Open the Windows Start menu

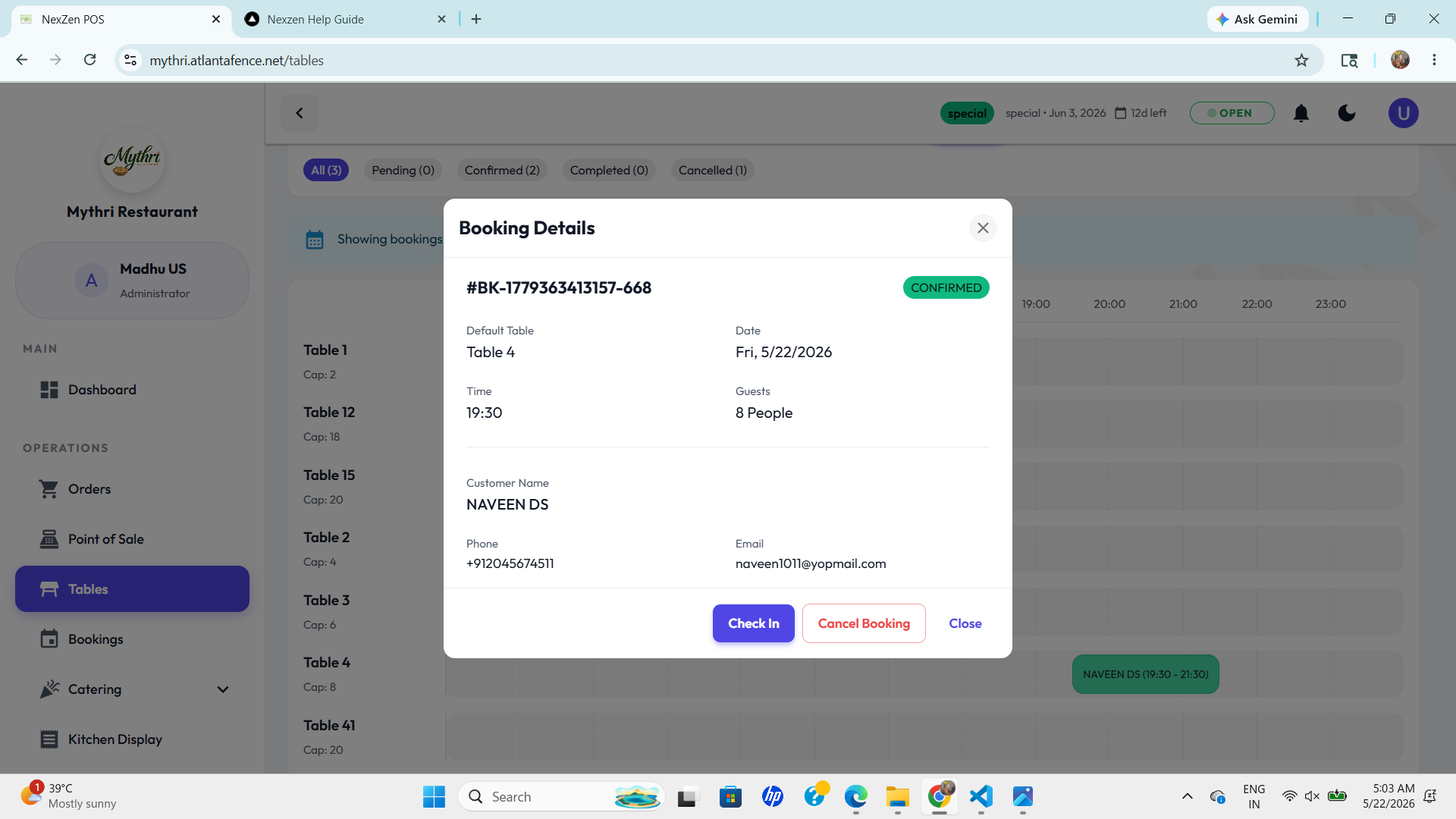pyautogui.click(x=434, y=796)
